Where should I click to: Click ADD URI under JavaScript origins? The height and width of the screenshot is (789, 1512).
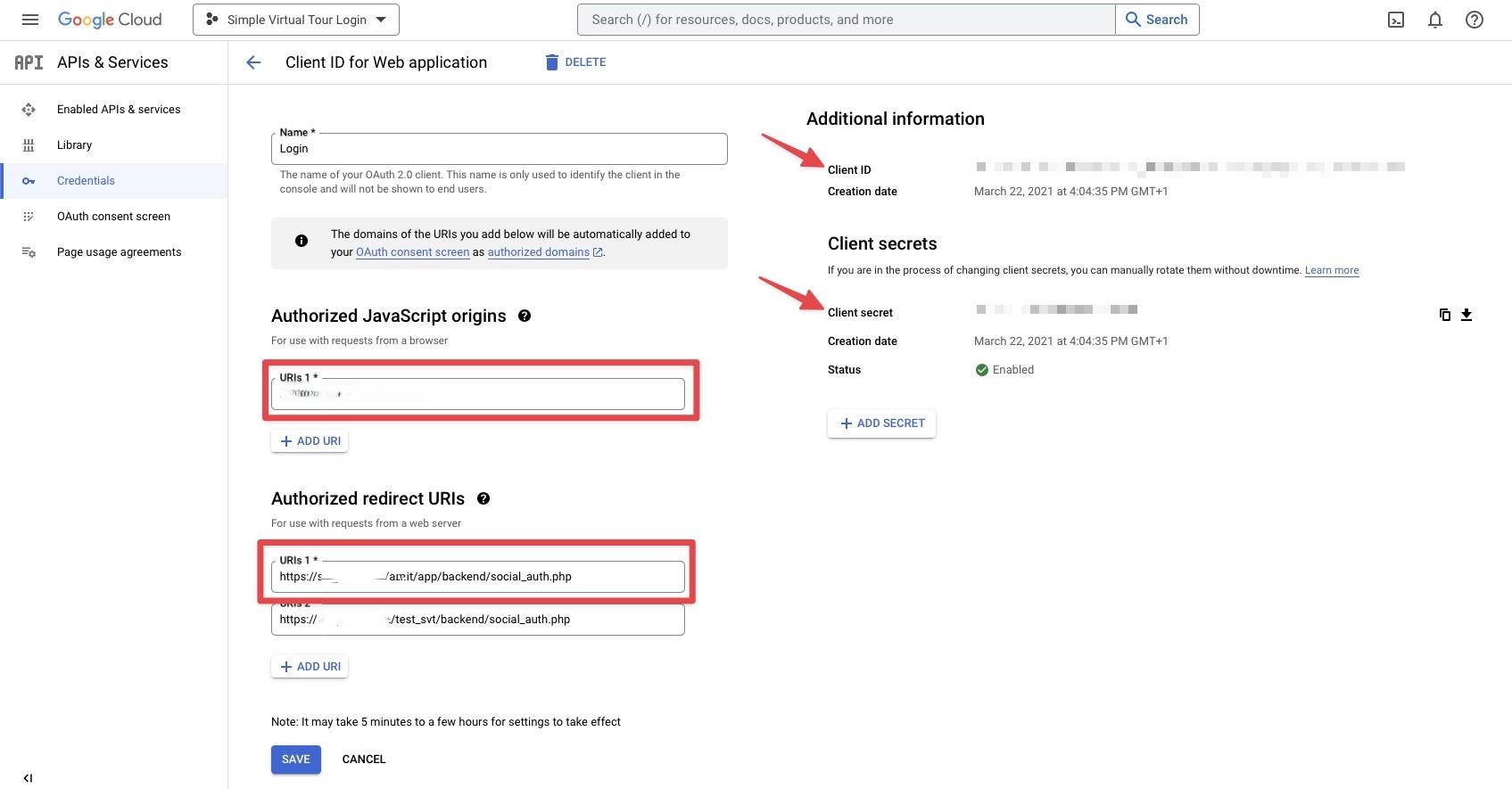pos(310,441)
